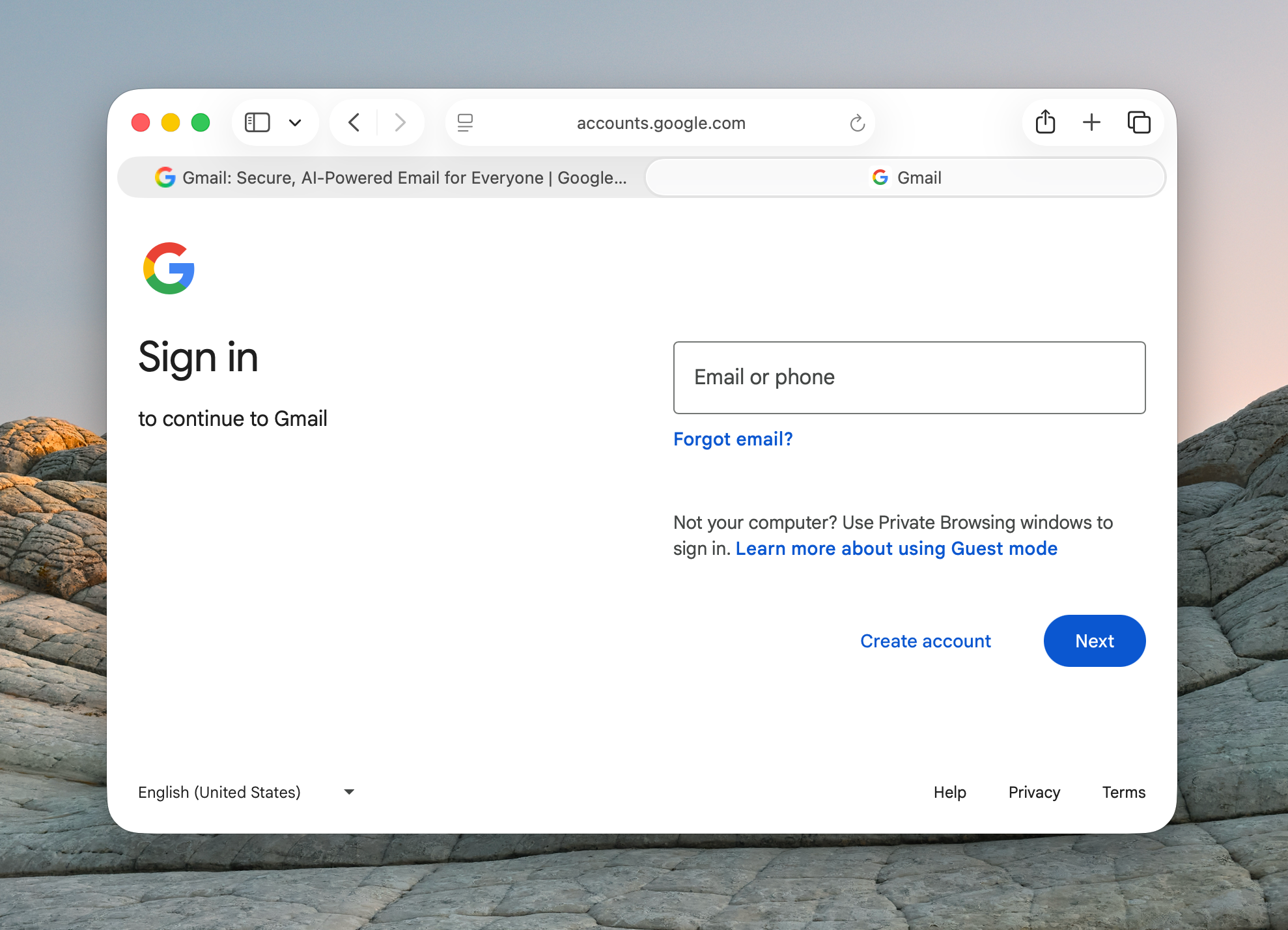Learn more about using Guest mode

pyautogui.click(x=897, y=548)
